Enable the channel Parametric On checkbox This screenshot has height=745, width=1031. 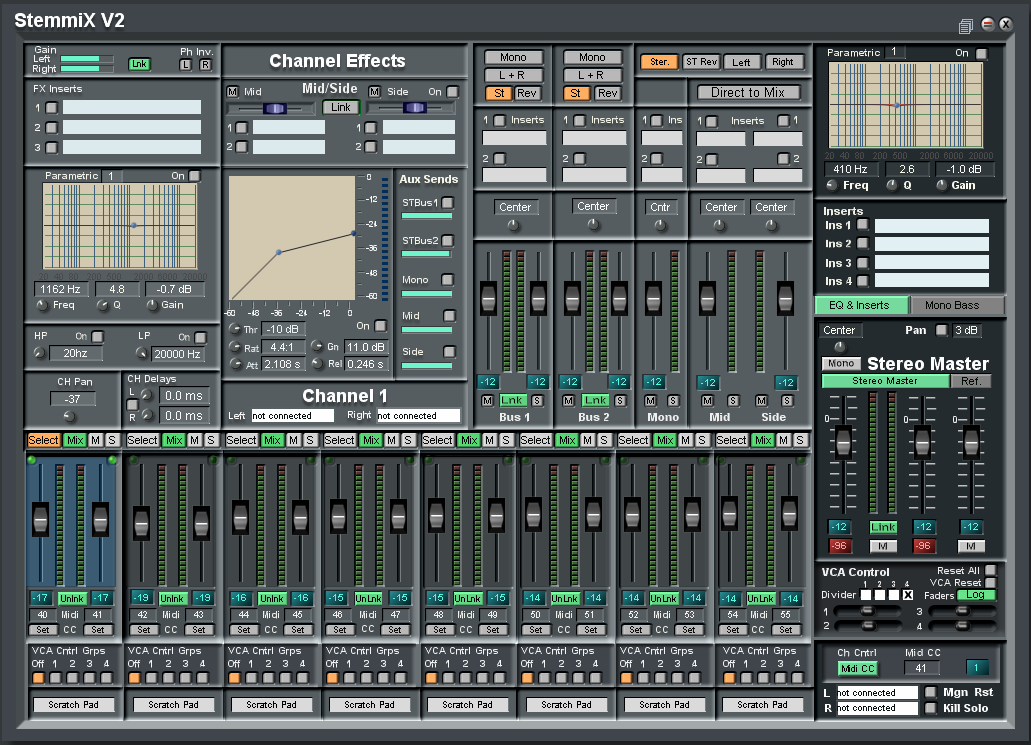195,176
